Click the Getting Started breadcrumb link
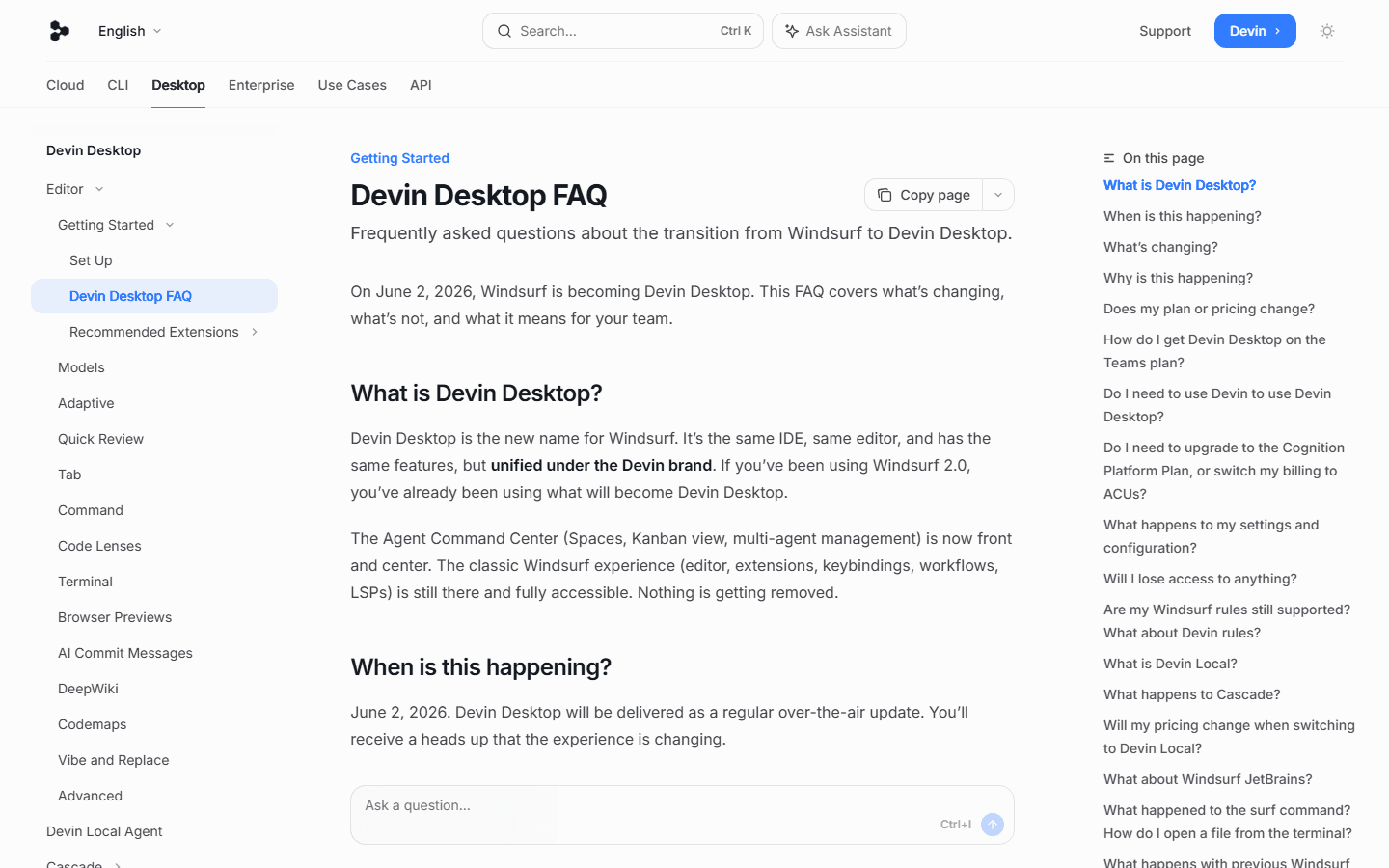This screenshot has height=868, width=1389. click(x=400, y=158)
